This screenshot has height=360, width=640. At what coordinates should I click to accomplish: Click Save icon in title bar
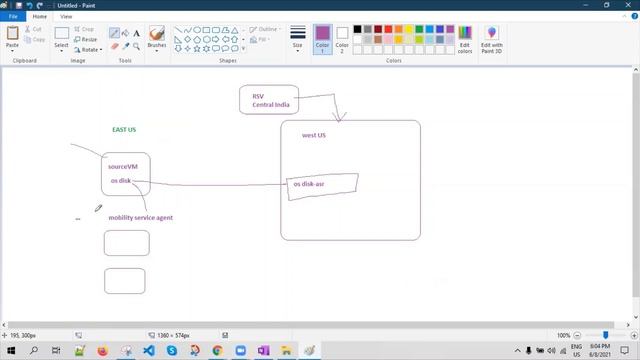(x=19, y=5)
